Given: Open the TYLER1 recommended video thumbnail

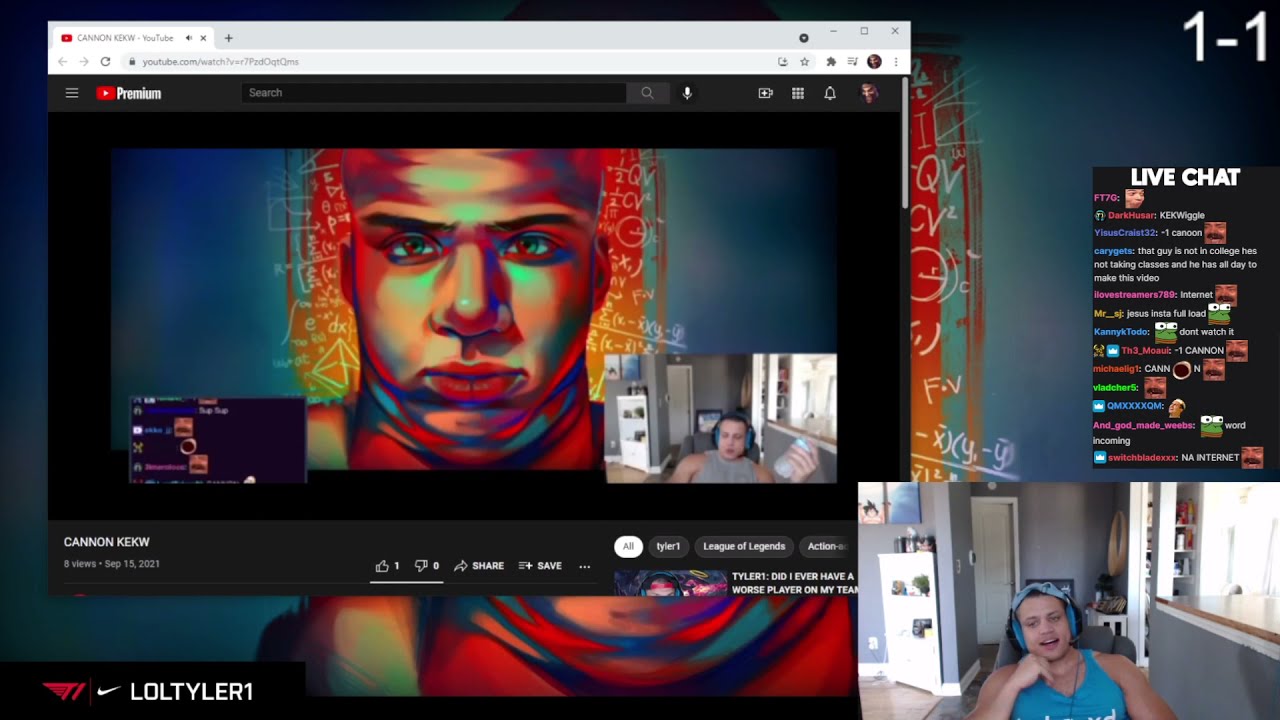Looking at the screenshot, I should 670,583.
